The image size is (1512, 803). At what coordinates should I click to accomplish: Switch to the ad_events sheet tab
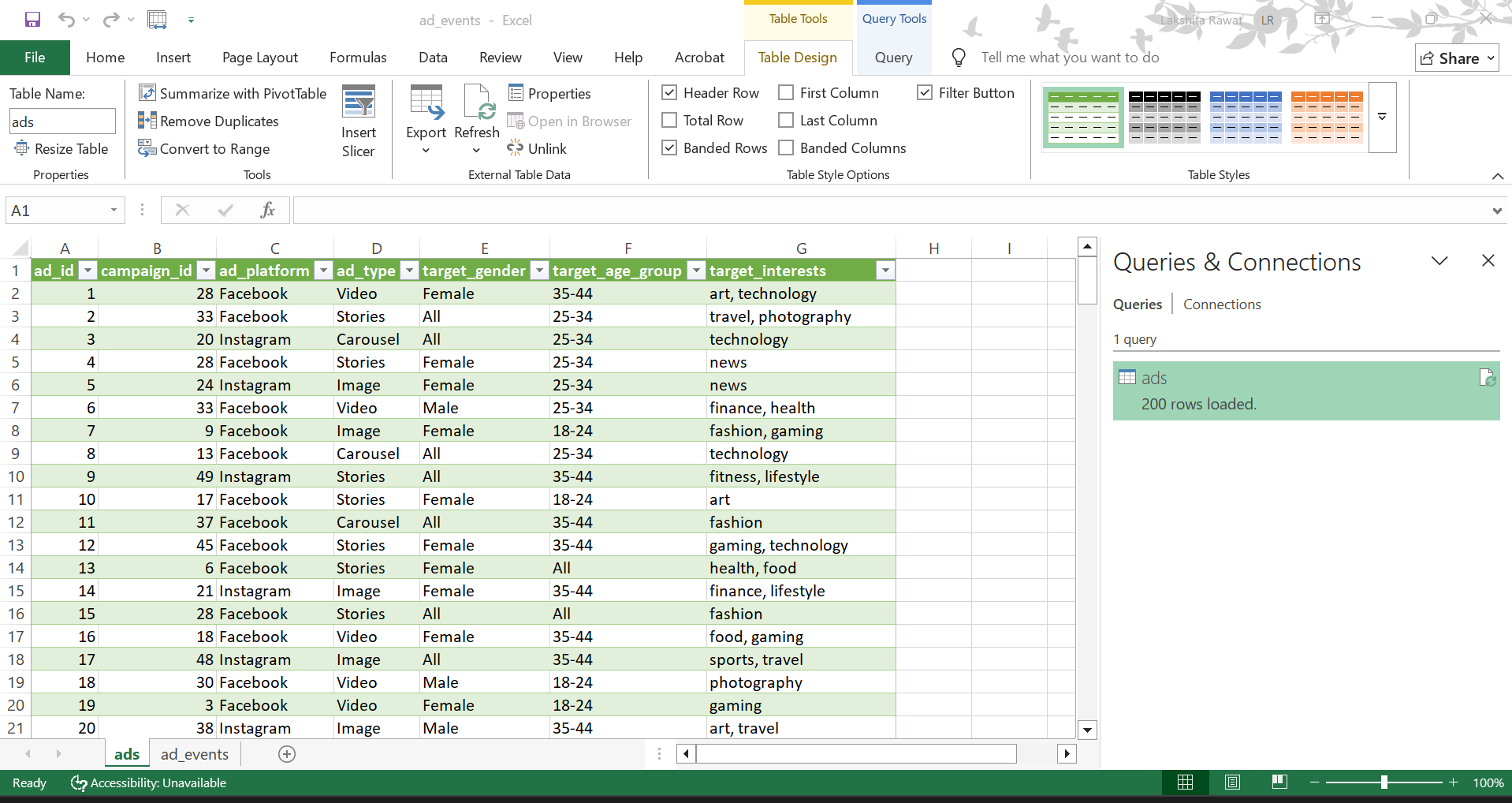tap(195, 754)
